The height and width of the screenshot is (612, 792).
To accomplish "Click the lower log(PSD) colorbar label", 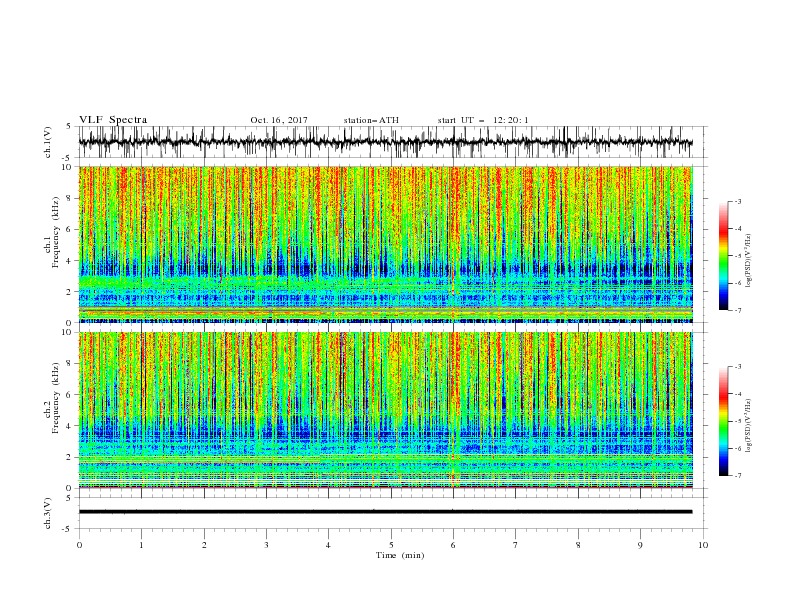I will coord(748,425).
